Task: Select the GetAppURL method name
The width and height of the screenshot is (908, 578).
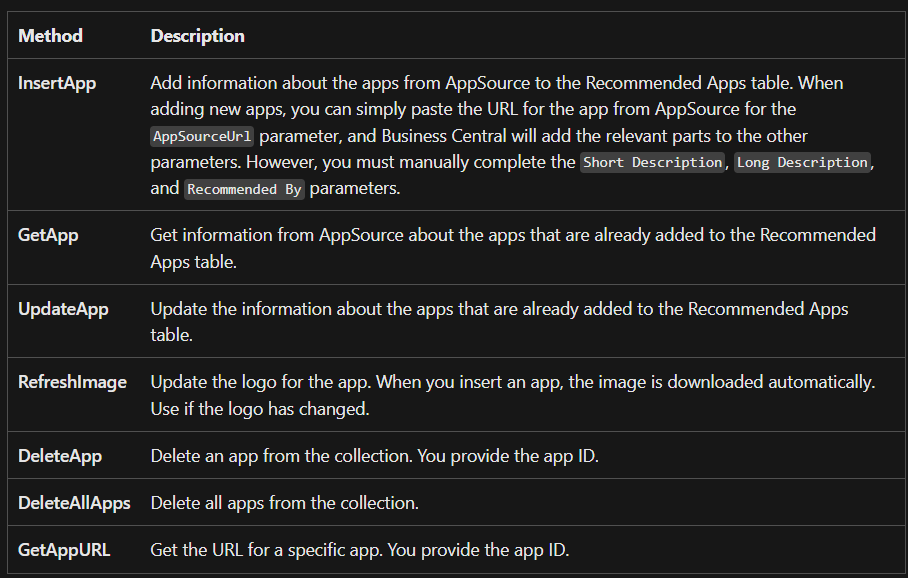Action: point(64,550)
